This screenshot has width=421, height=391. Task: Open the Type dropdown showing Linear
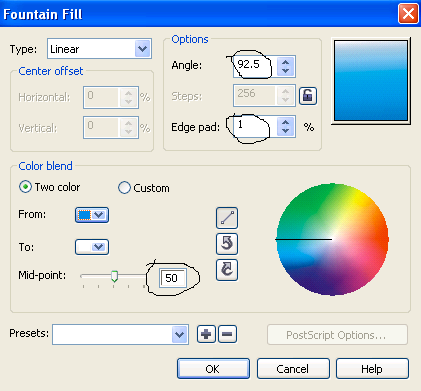99,49
